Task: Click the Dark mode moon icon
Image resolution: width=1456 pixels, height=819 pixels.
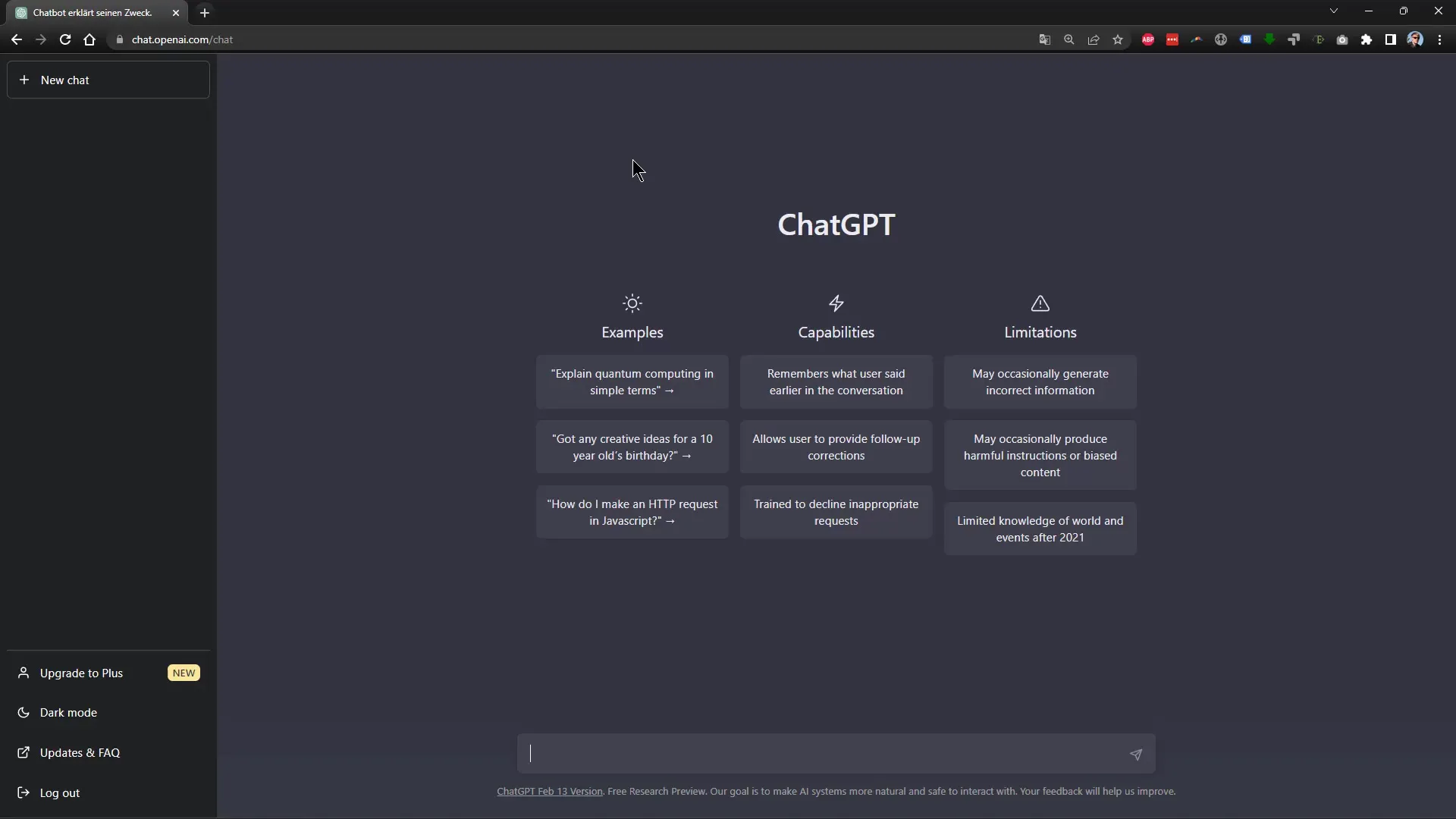Action: click(23, 712)
